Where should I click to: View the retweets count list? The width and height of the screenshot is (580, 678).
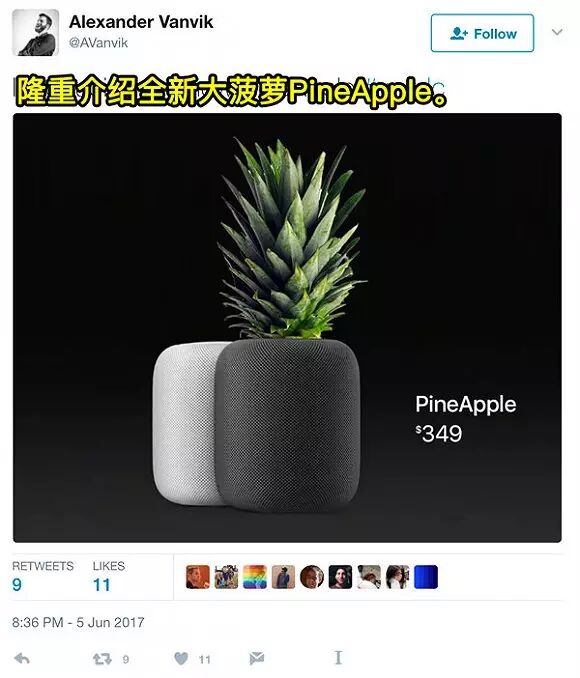point(42,576)
